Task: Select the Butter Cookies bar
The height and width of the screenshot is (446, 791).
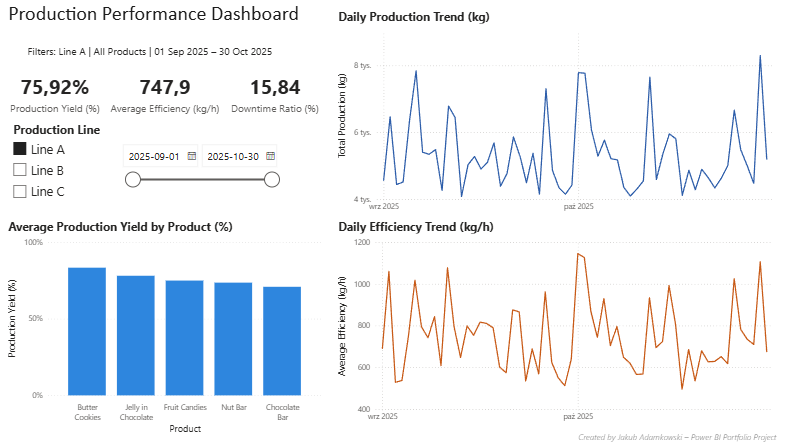Action: tap(87, 331)
